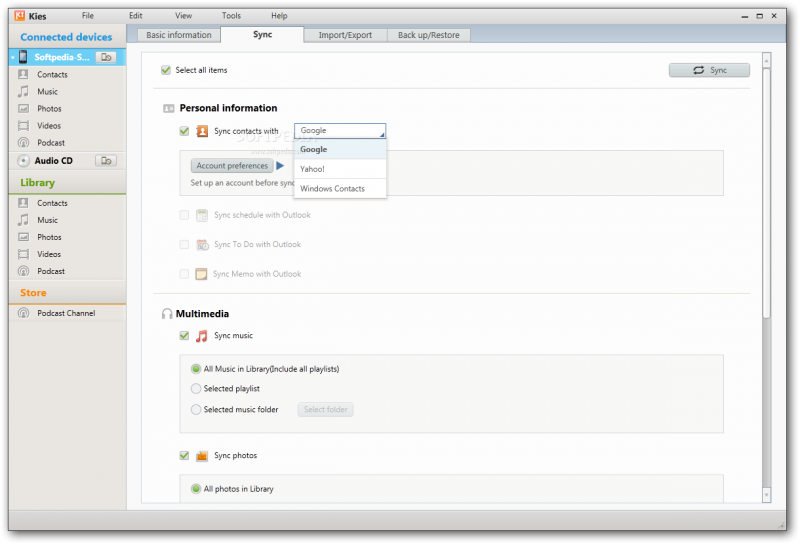
Task: Click the scrollbar down arrow
Action: pyautogui.click(x=766, y=495)
